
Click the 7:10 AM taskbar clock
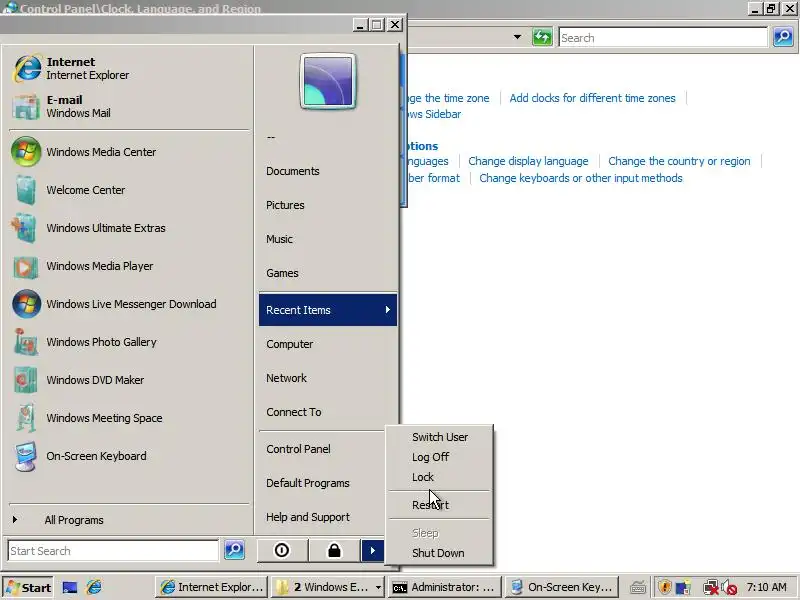767,587
